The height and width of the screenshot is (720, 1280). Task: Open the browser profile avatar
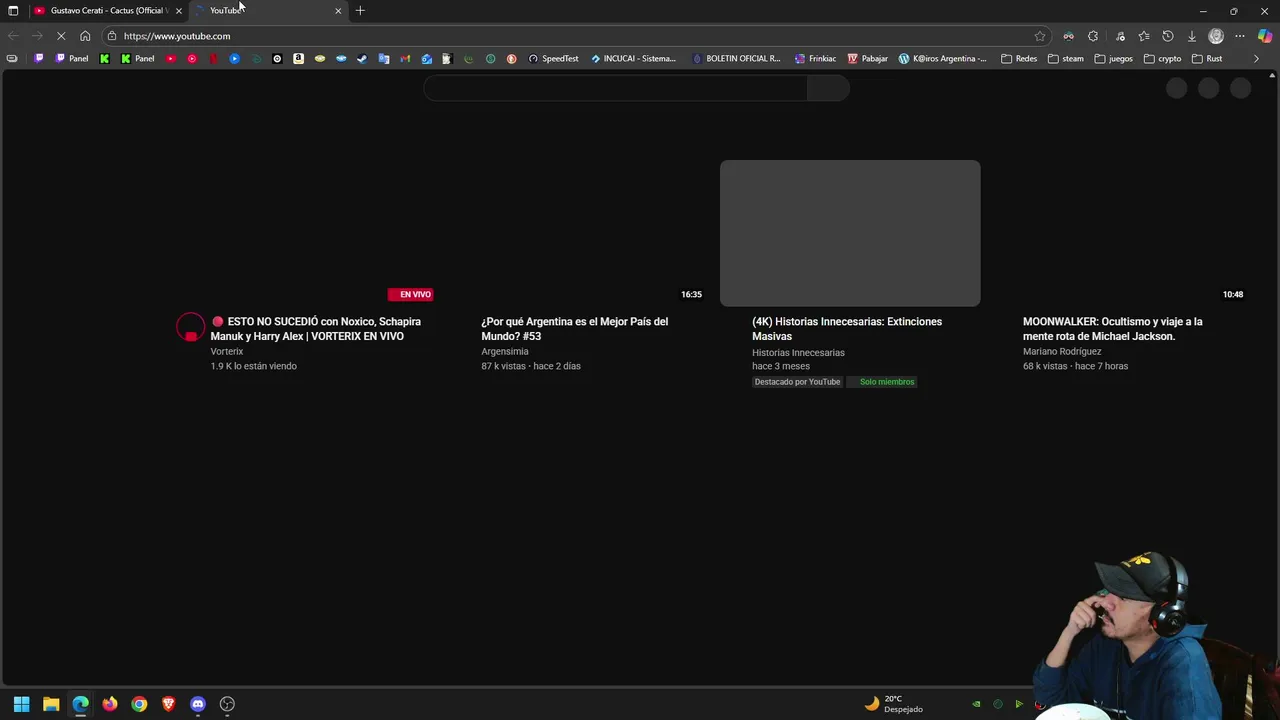click(1216, 36)
